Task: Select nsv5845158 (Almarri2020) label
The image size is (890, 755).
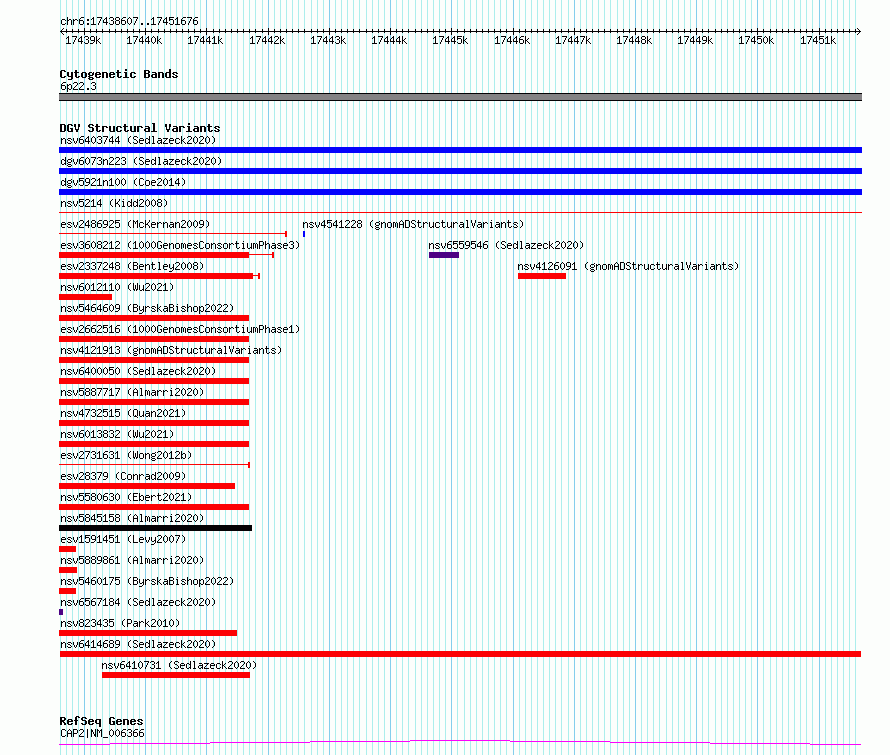Action: [x=132, y=518]
